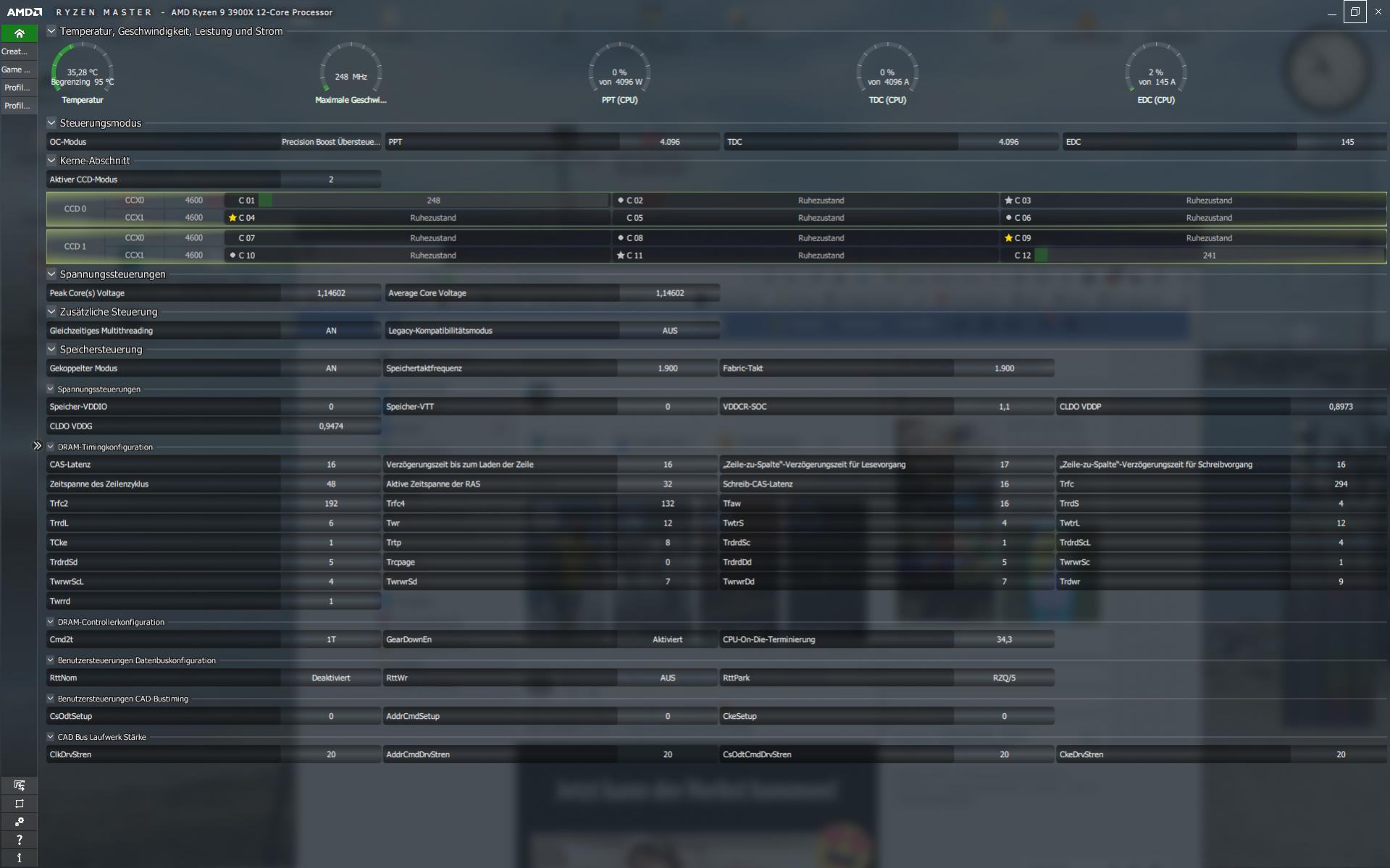Click the CCD 0 label
This screenshot has width=1390, height=868.
pyautogui.click(x=75, y=209)
